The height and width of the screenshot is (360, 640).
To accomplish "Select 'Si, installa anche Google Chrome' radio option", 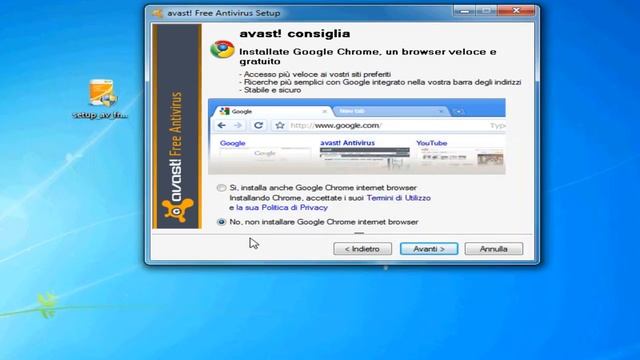I will (221, 188).
